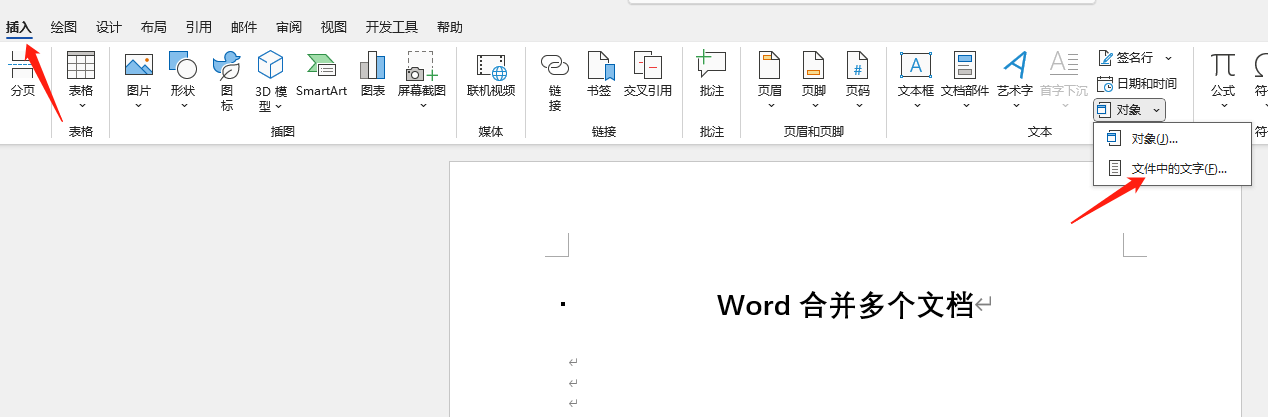Expand the 屏幕截图 dropdown arrow
The height and width of the screenshot is (417, 1268).
(422, 105)
